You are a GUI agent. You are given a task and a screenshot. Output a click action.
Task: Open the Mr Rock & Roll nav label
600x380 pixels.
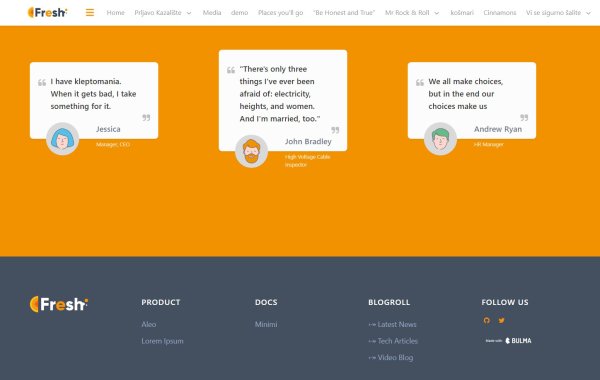click(x=407, y=13)
